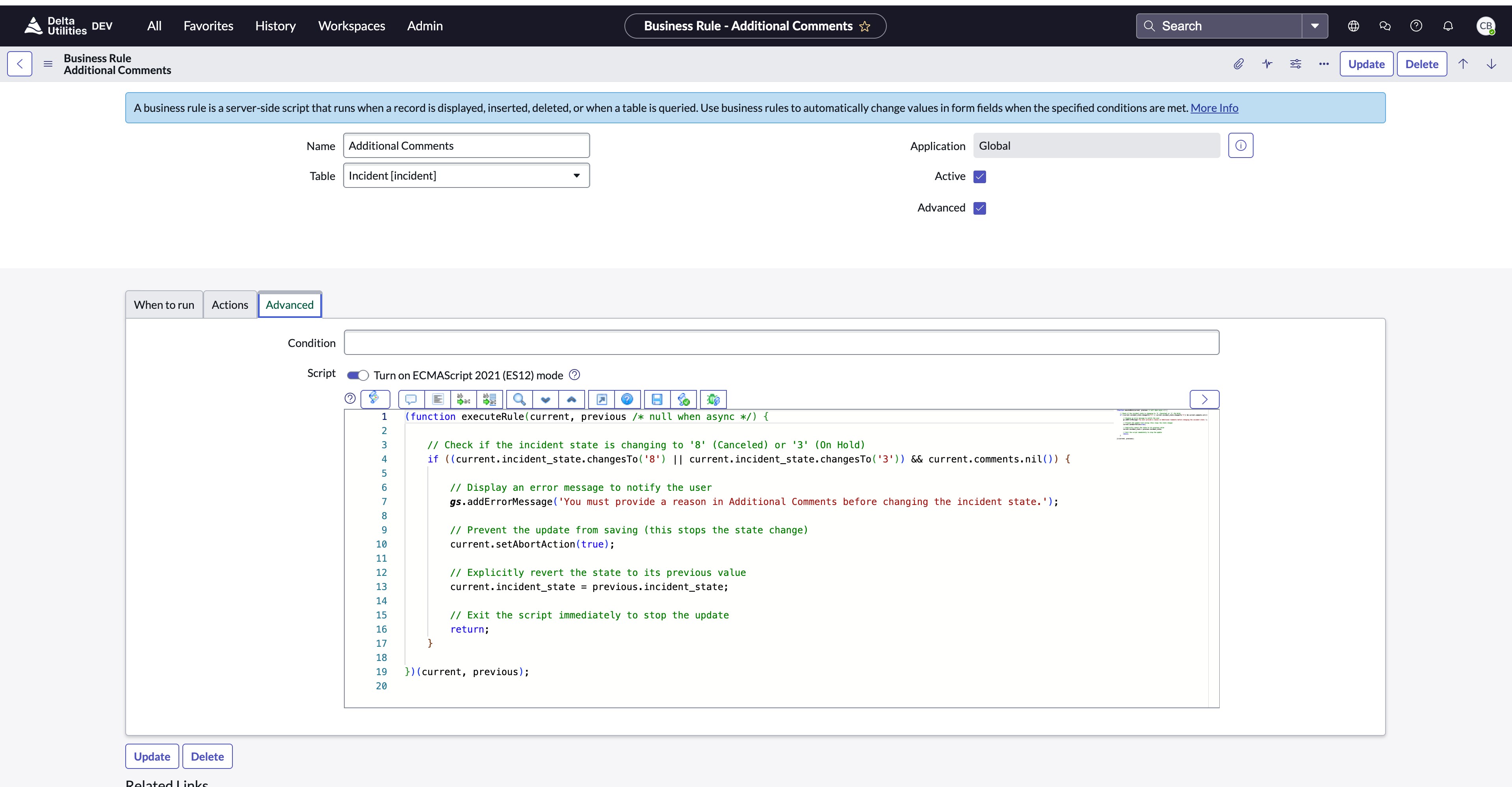Screen dimensions: 1512x787
Task: Open the form personalization sliders icon
Action: pos(1295,64)
